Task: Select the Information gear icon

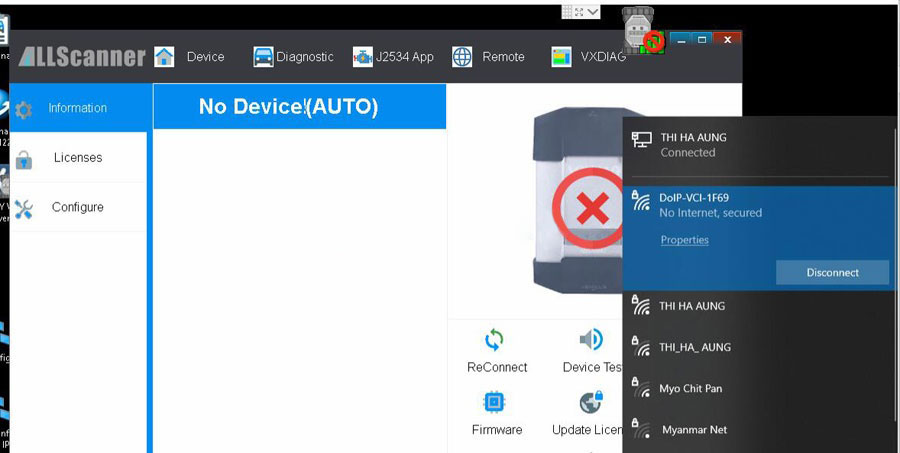Action: (x=24, y=109)
